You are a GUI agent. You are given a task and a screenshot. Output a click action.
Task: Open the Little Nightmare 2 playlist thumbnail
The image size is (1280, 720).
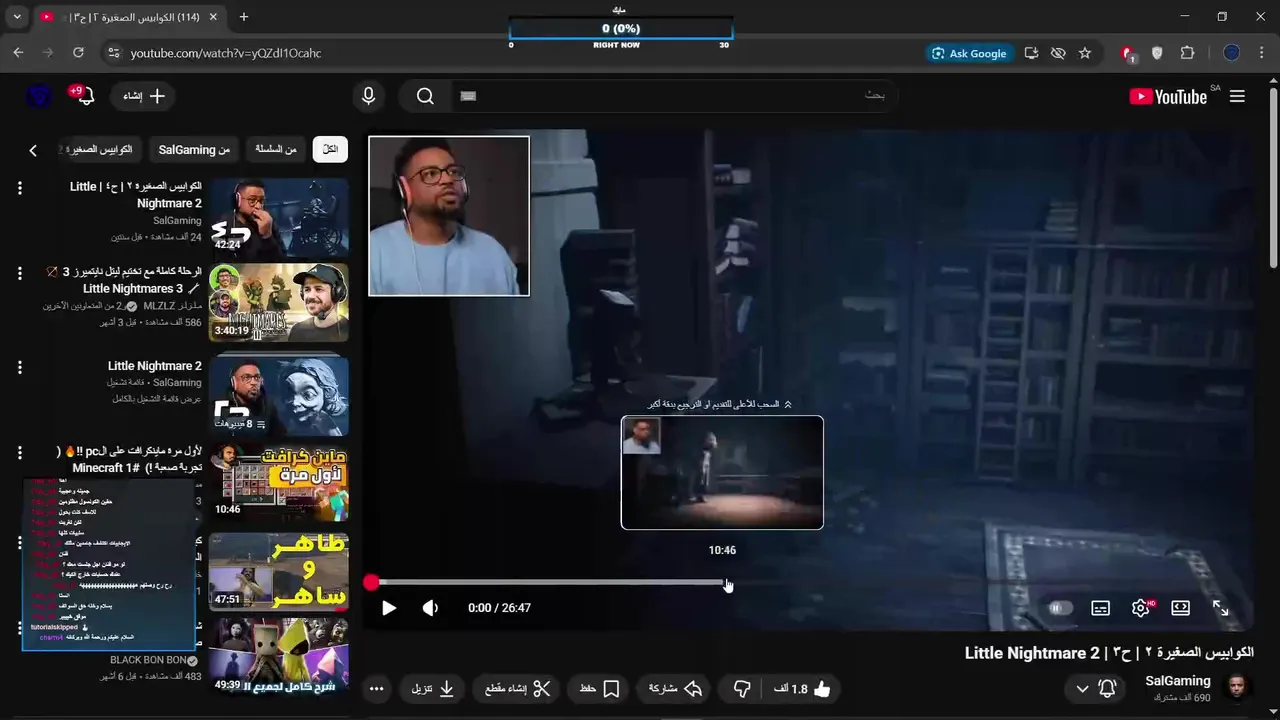click(279, 396)
